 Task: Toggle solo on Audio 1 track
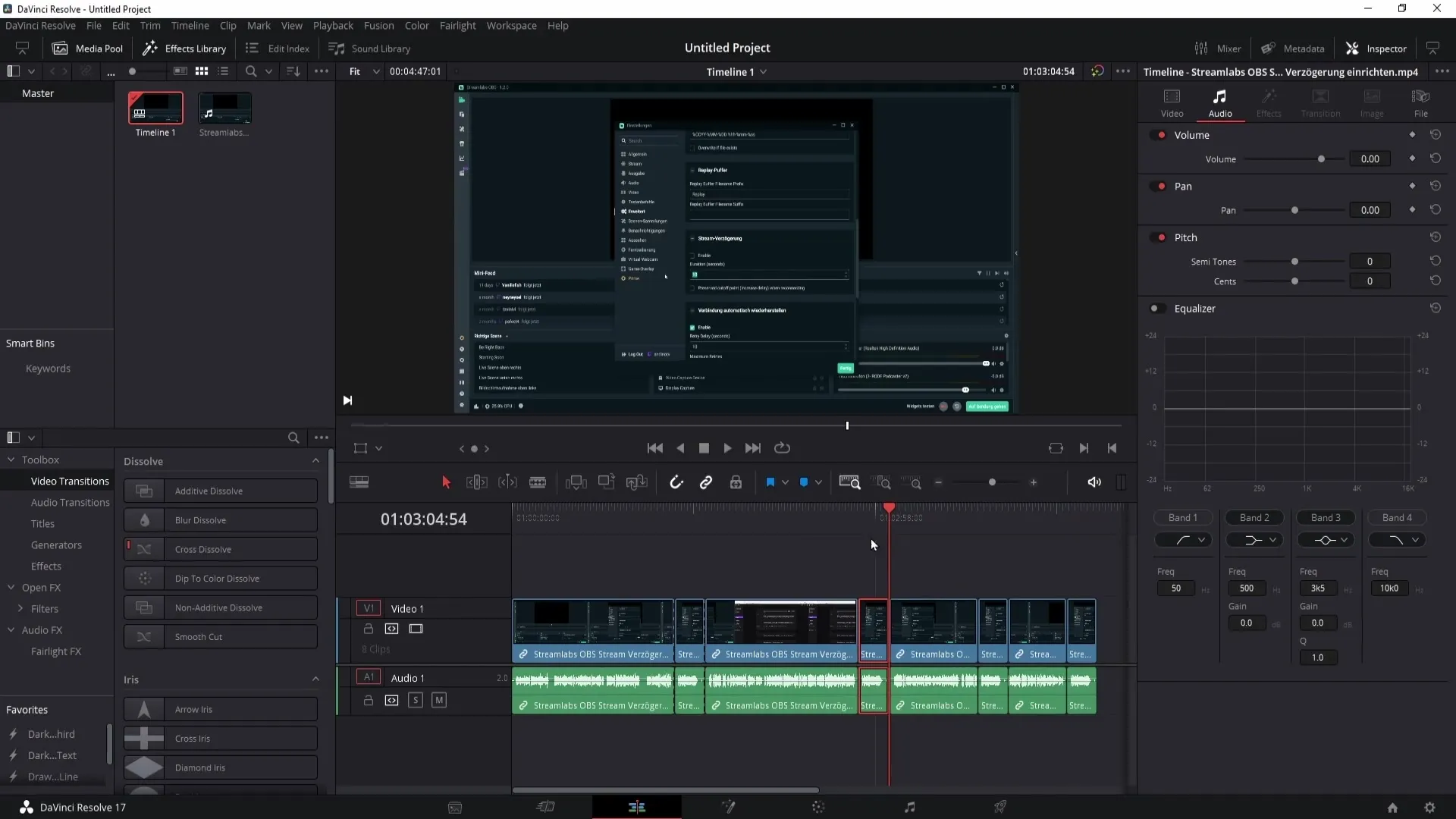point(416,700)
